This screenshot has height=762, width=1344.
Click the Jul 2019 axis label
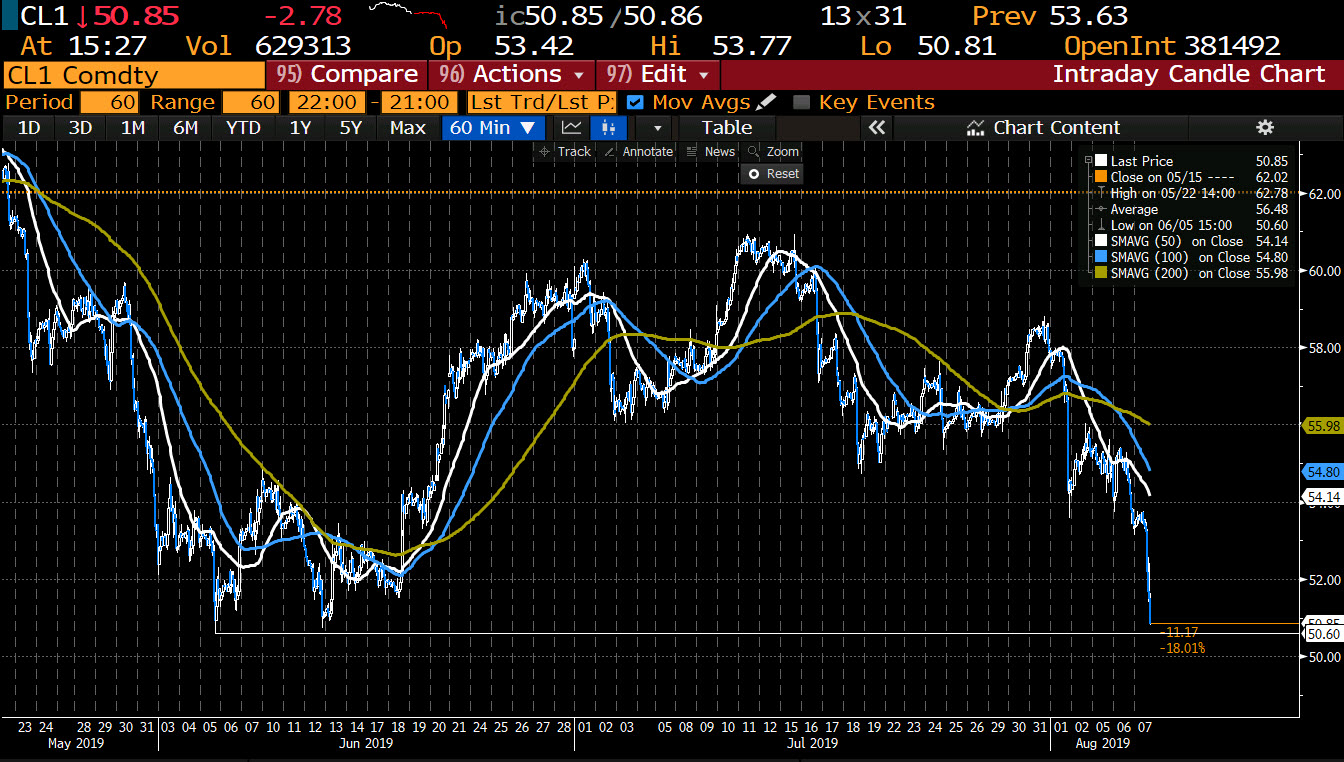812,742
